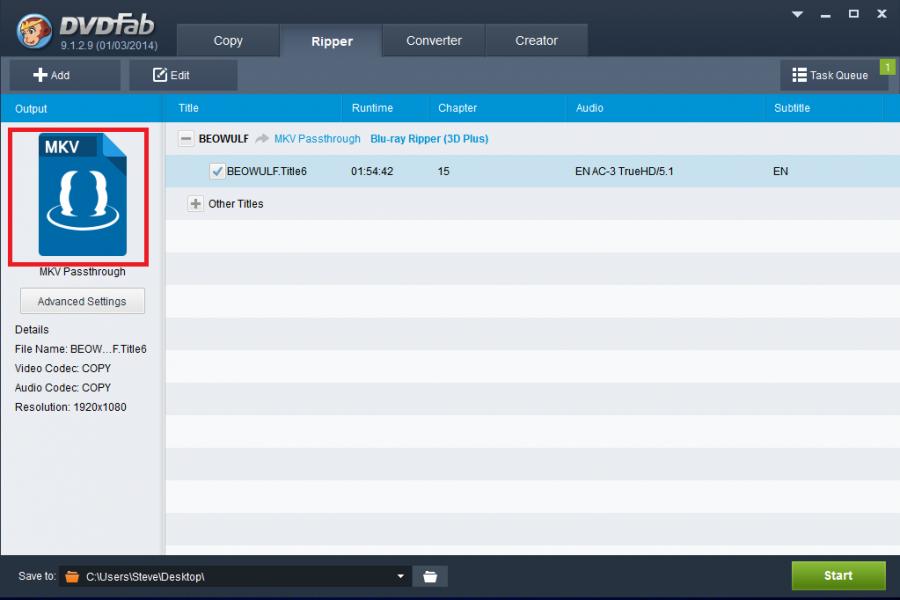Screen dimensions: 900x600
Task: Open folder browse icon next to save path
Action: 430,576
